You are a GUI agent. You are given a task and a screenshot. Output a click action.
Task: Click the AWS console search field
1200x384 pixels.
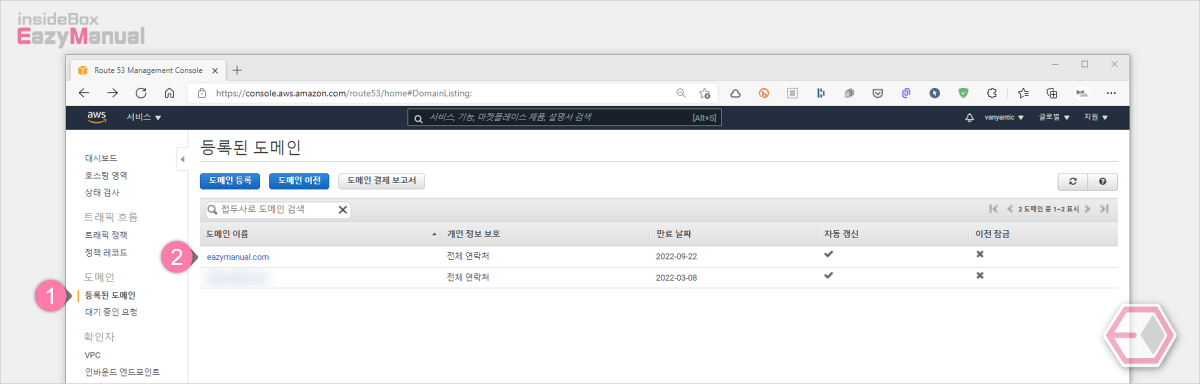[565, 117]
